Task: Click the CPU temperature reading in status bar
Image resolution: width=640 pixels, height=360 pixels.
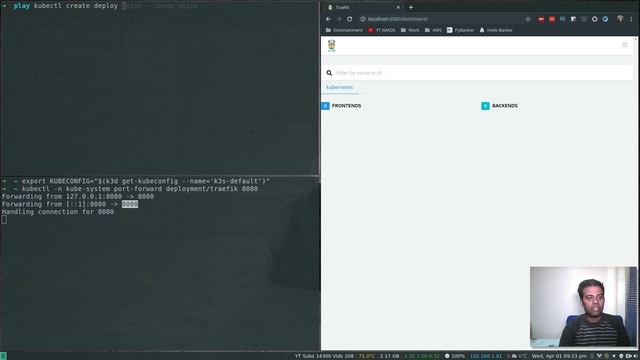Action: (367, 356)
